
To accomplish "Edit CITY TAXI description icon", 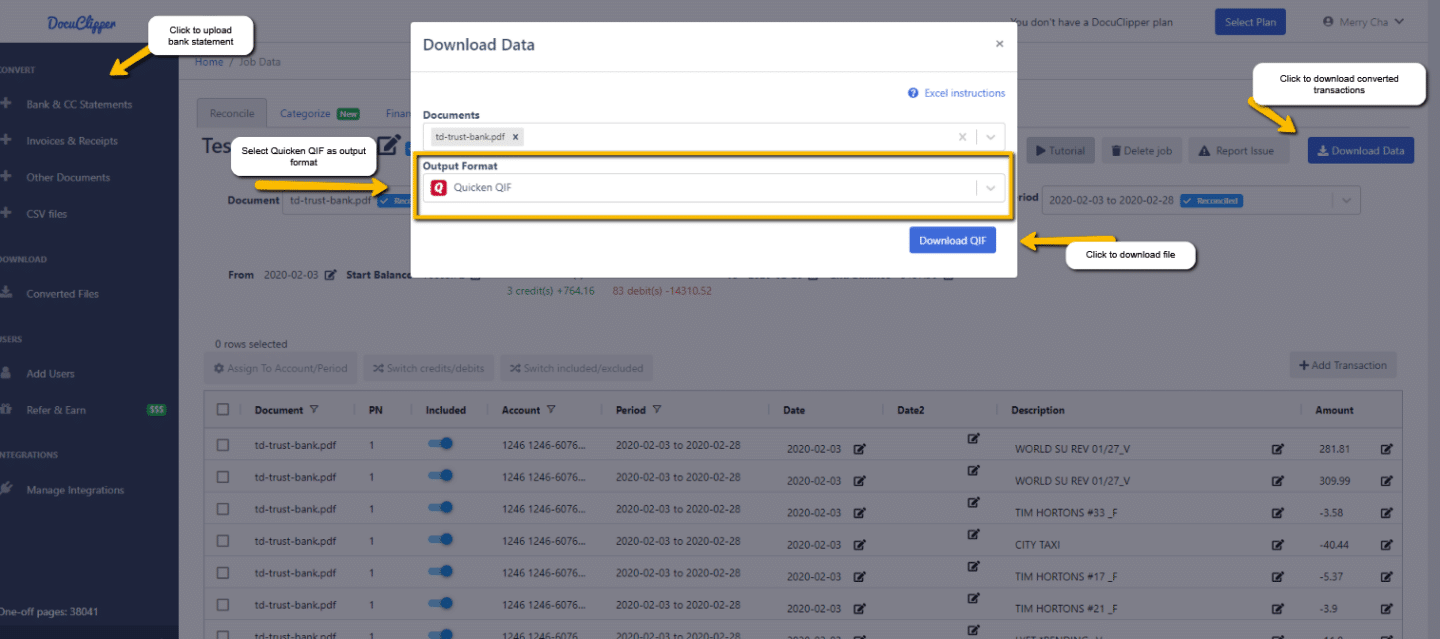I will (1278, 545).
